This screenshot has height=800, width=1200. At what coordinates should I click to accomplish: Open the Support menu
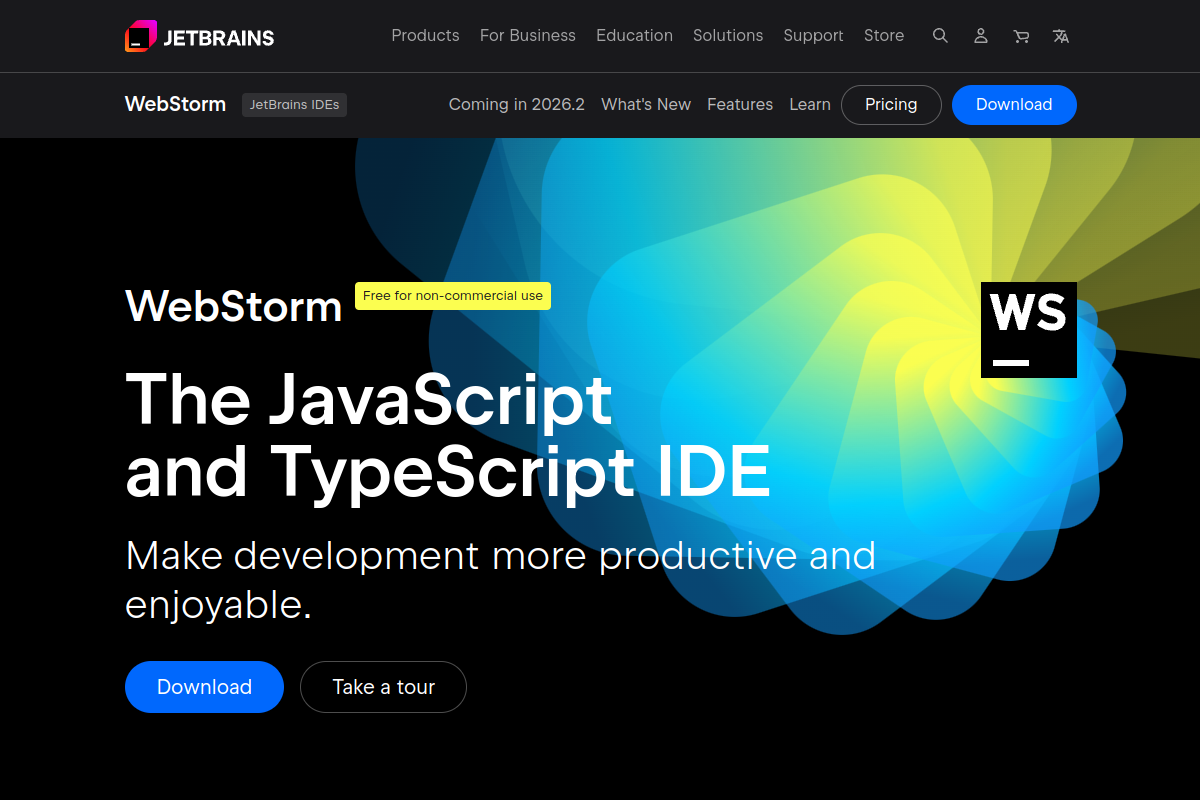point(813,35)
